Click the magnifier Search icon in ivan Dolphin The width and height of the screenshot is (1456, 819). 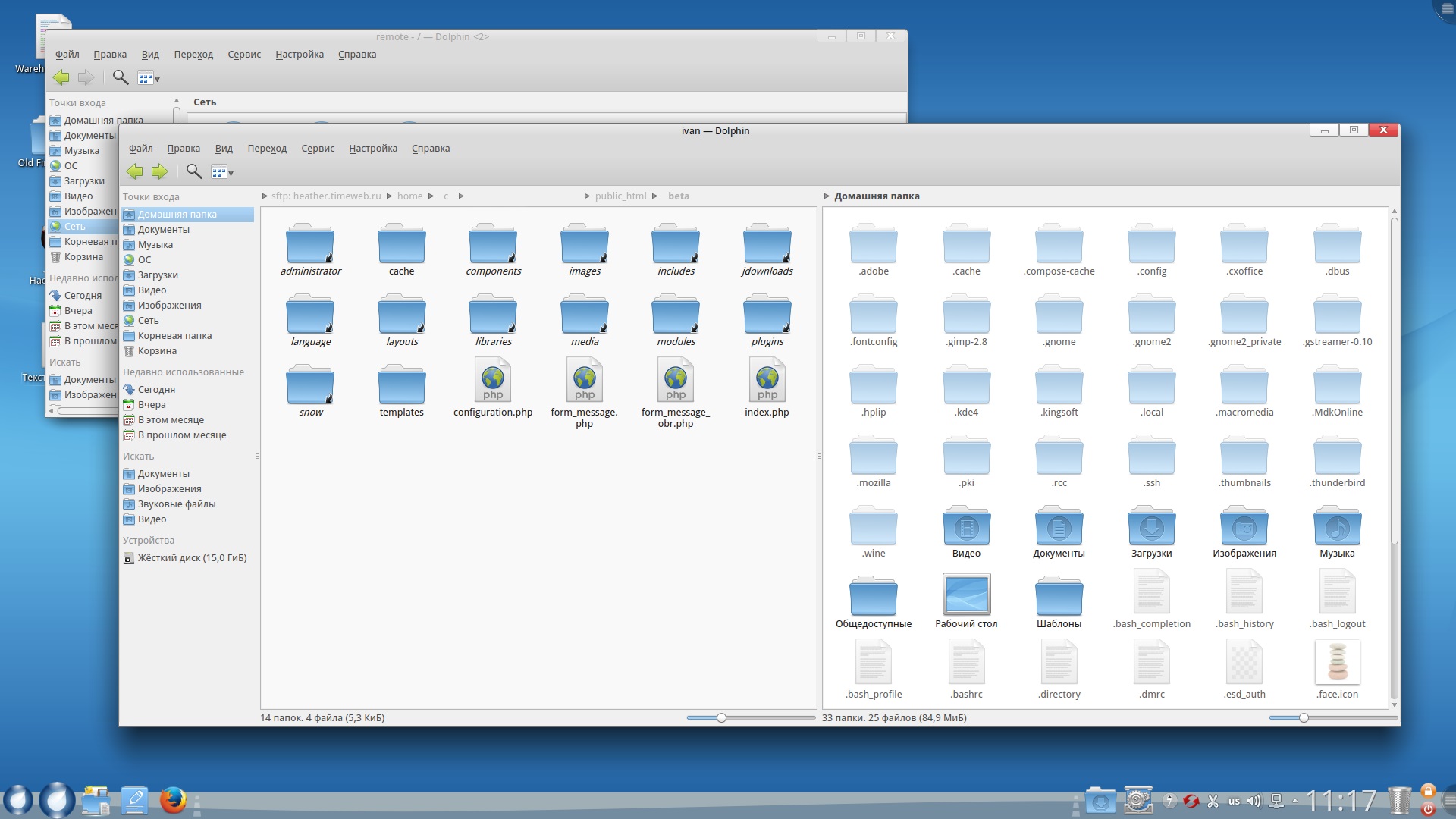click(194, 171)
